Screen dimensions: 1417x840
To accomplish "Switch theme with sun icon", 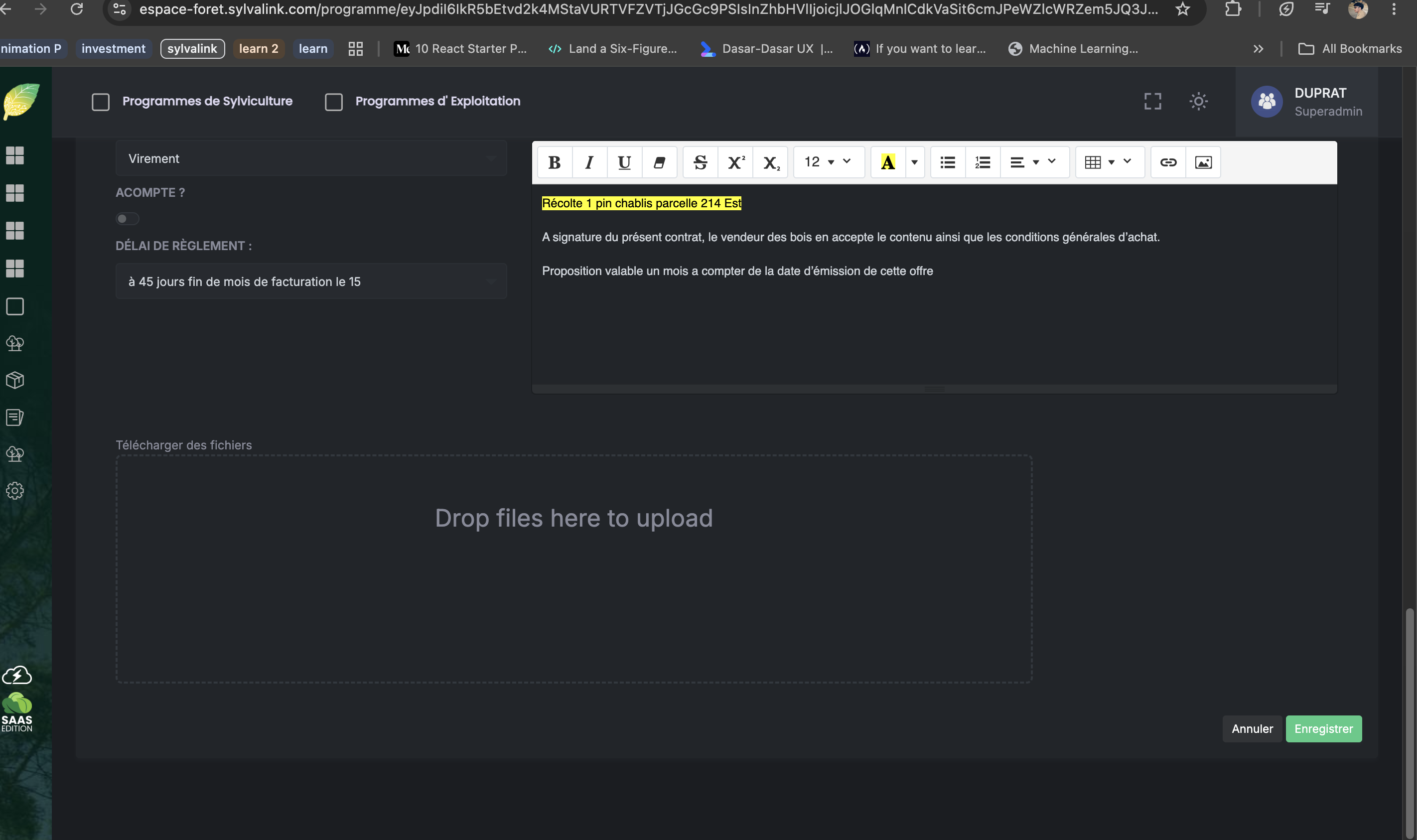I will 1198,101.
